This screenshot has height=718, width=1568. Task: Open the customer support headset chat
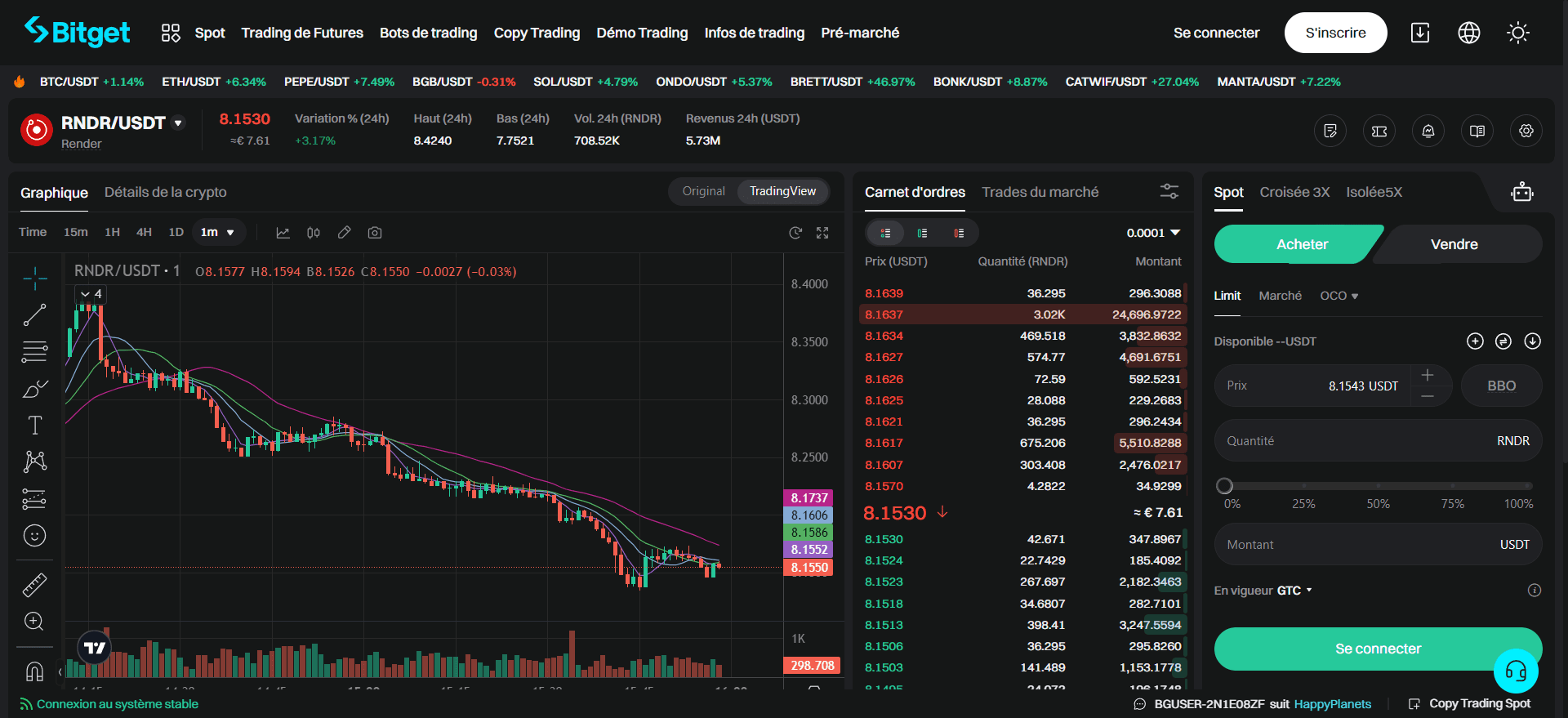click(1516, 671)
